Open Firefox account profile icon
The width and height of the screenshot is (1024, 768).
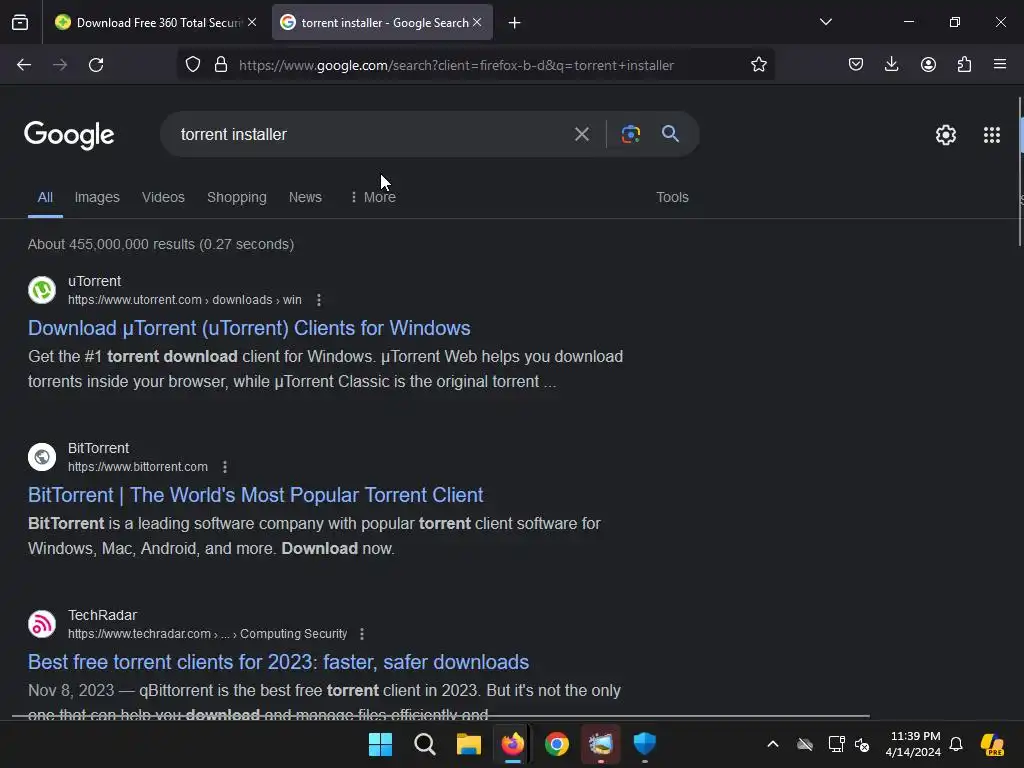coord(928,65)
